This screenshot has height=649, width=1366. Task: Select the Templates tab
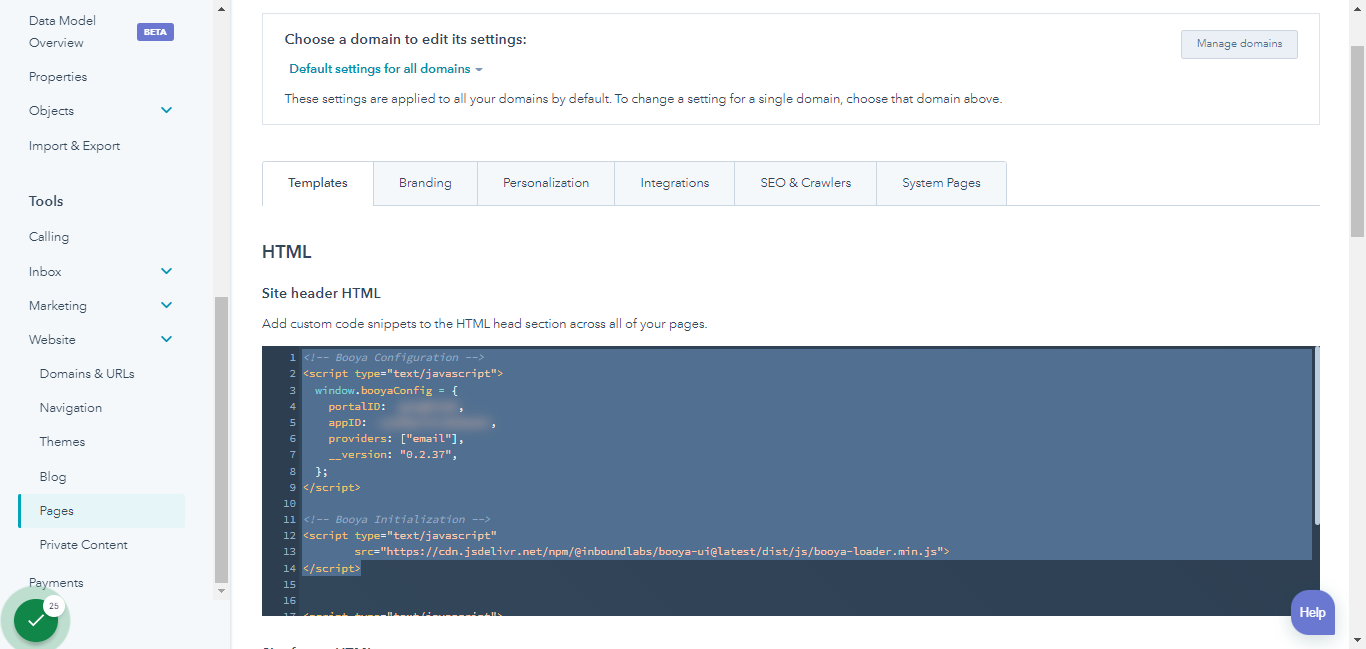coord(318,183)
